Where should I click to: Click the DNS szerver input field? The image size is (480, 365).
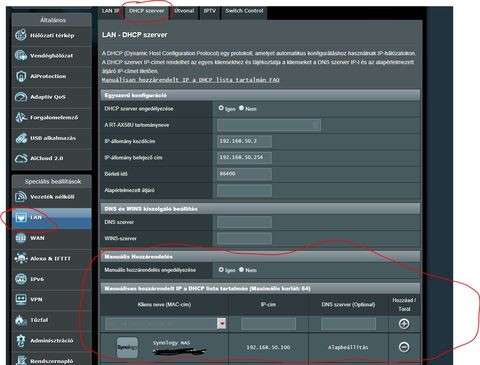click(244, 222)
